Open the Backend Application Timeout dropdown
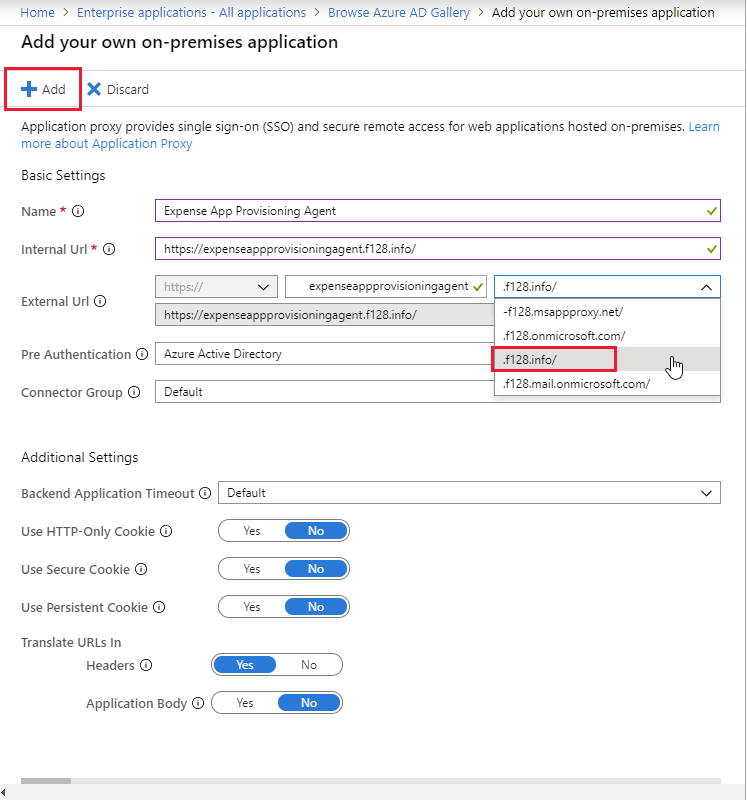 (x=706, y=493)
